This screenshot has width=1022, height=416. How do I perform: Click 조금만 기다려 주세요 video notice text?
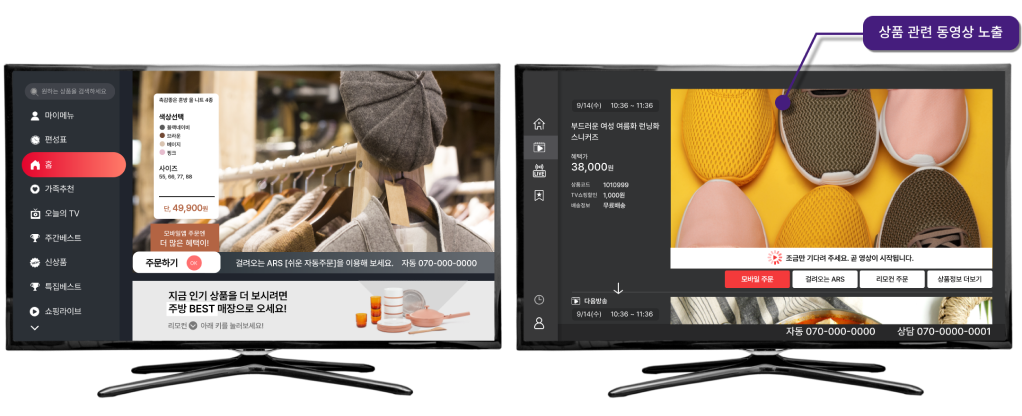click(x=849, y=258)
